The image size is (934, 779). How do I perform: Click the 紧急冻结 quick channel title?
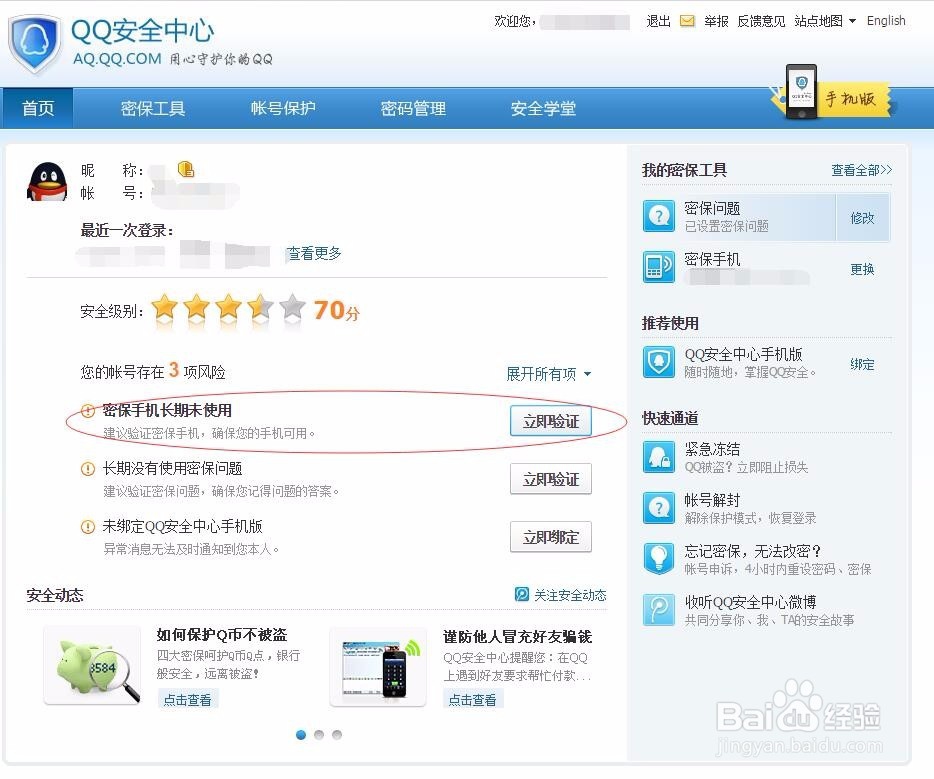click(712, 449)
